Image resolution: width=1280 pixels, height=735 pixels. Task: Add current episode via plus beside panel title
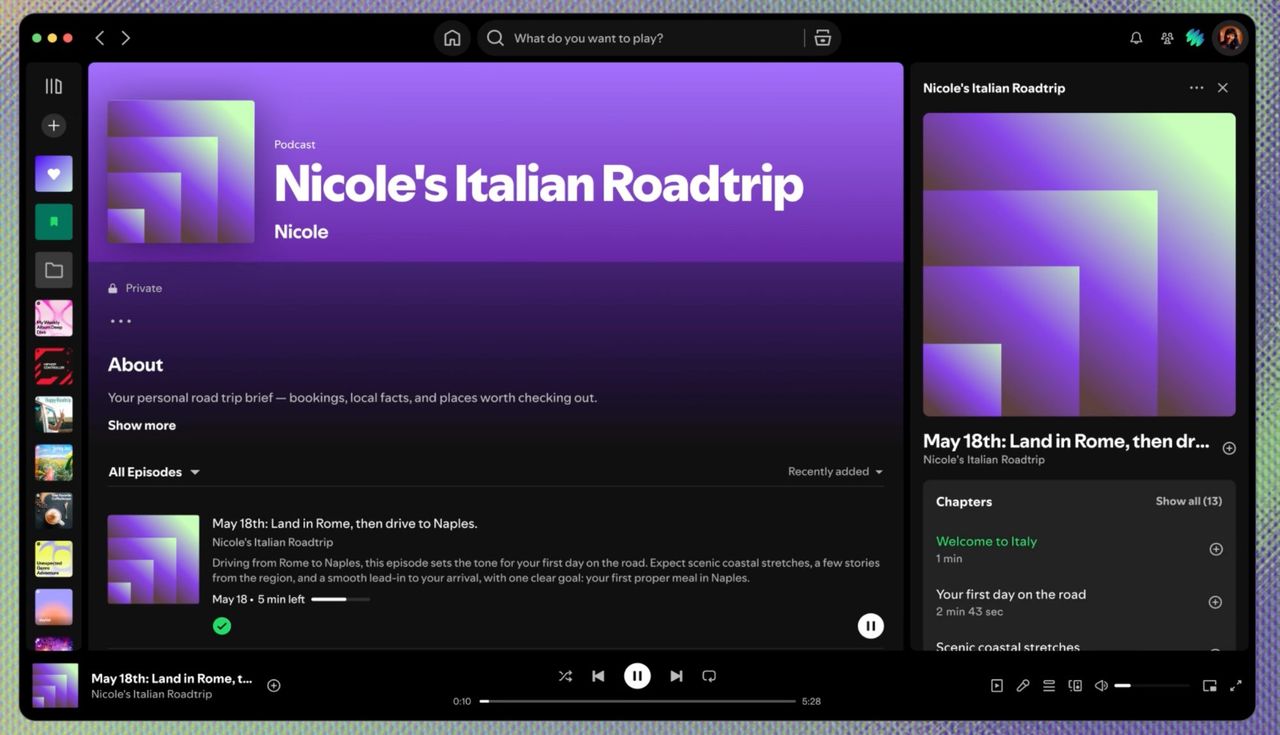click(1229, 448)
